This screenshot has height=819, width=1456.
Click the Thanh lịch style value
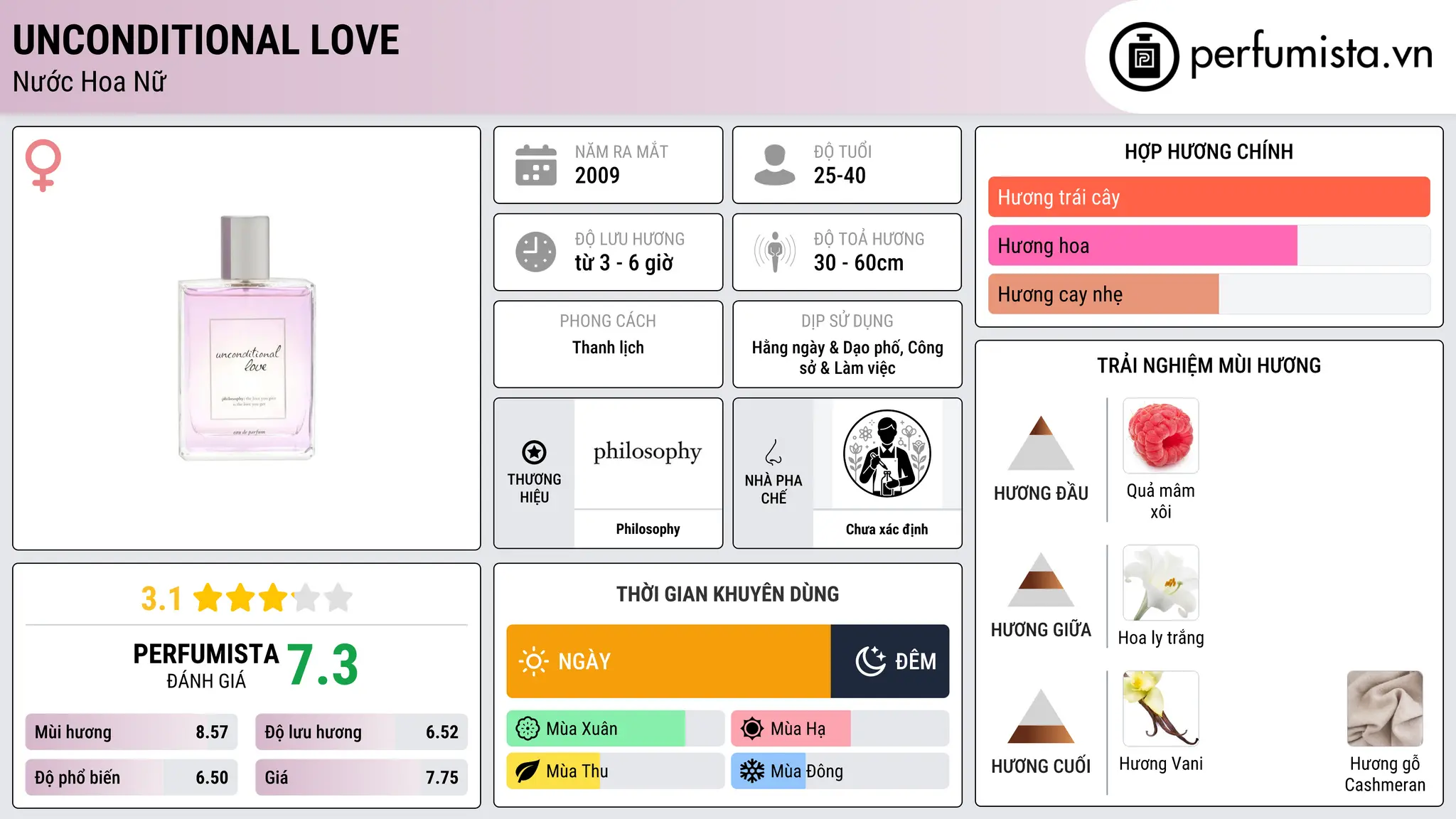(x=608, y=348)
